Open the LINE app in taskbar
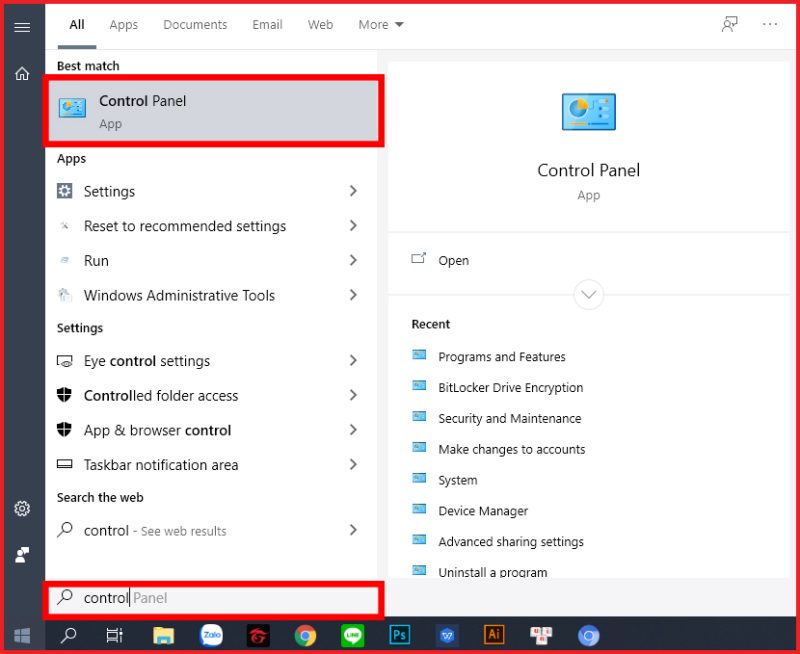The width and height of the screenshot is (800, 654). pos(352,635)
